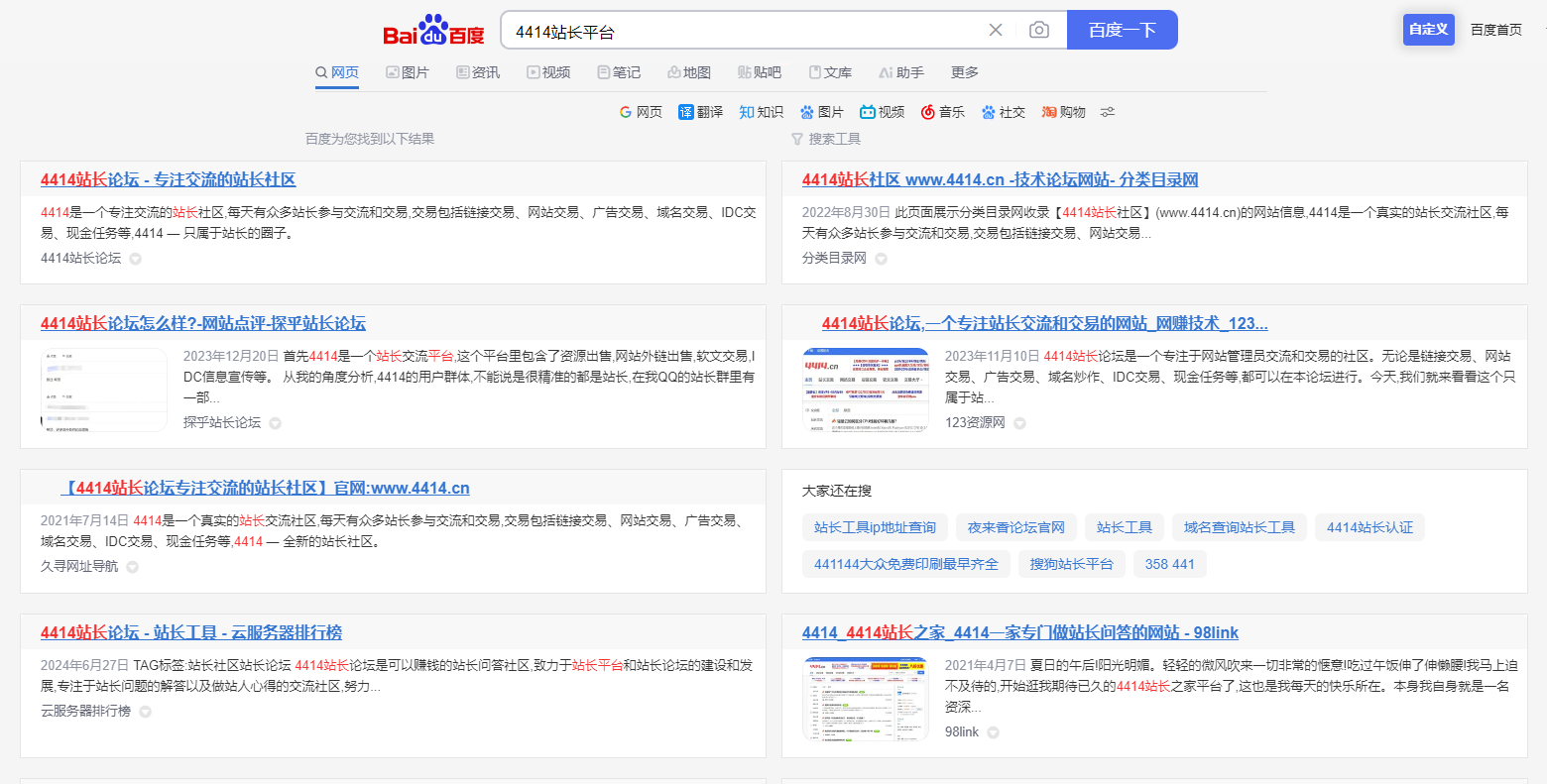Open result 4414站长论坛,一个专注站长交流和交易的网站

tap(1044, 323)
